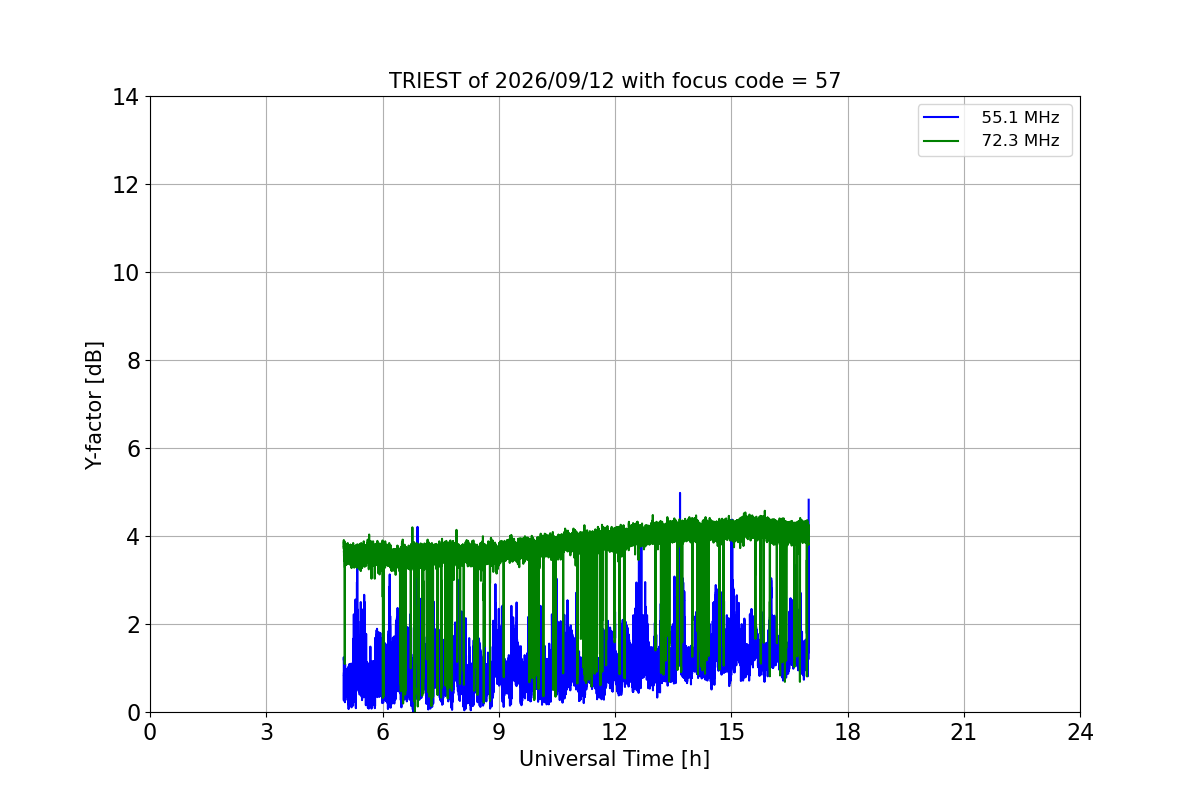This screenshot has width=1200, height=800.
Task: Click x-axis tick label 24
Action: pyautogui.click(x=1080, y=732)
